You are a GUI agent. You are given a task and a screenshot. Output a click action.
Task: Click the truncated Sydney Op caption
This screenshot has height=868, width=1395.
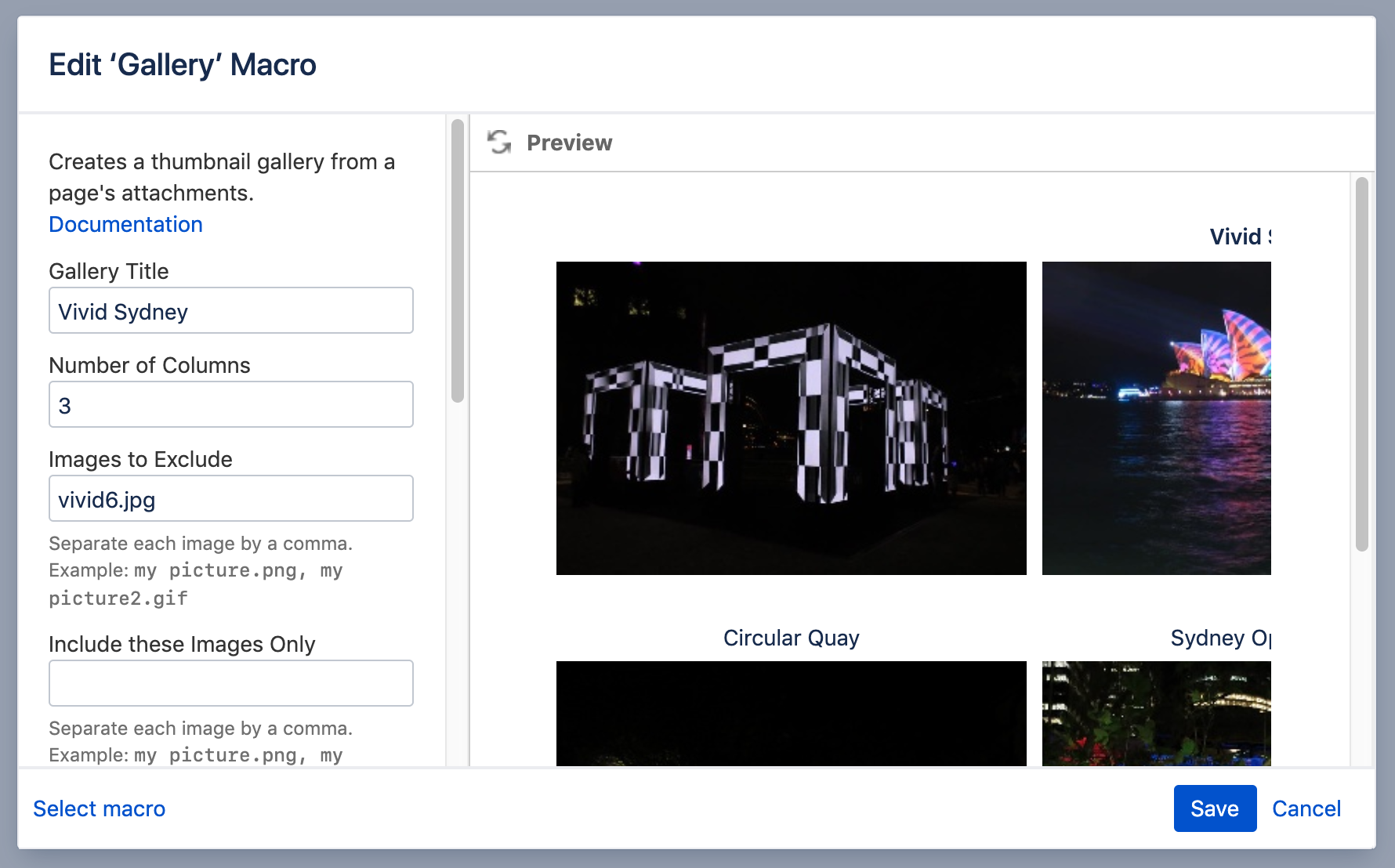1219,638
